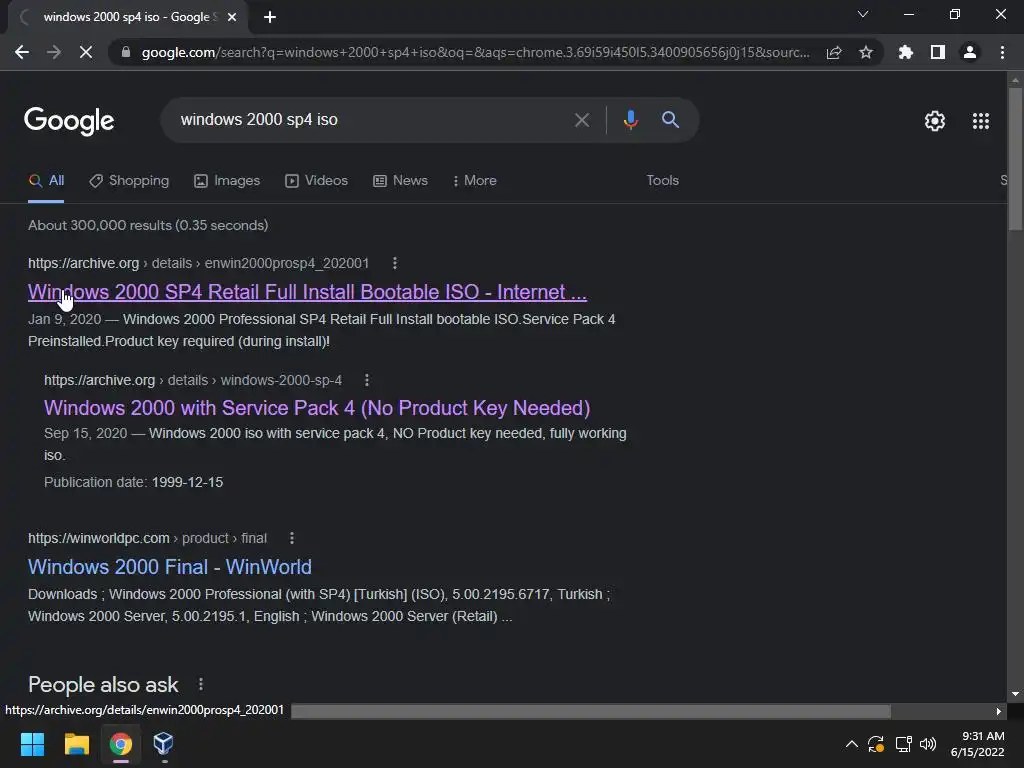This screenshot has width=1024, height=768.
Task: Open the Windows Start menu
Action: point(32,744)
